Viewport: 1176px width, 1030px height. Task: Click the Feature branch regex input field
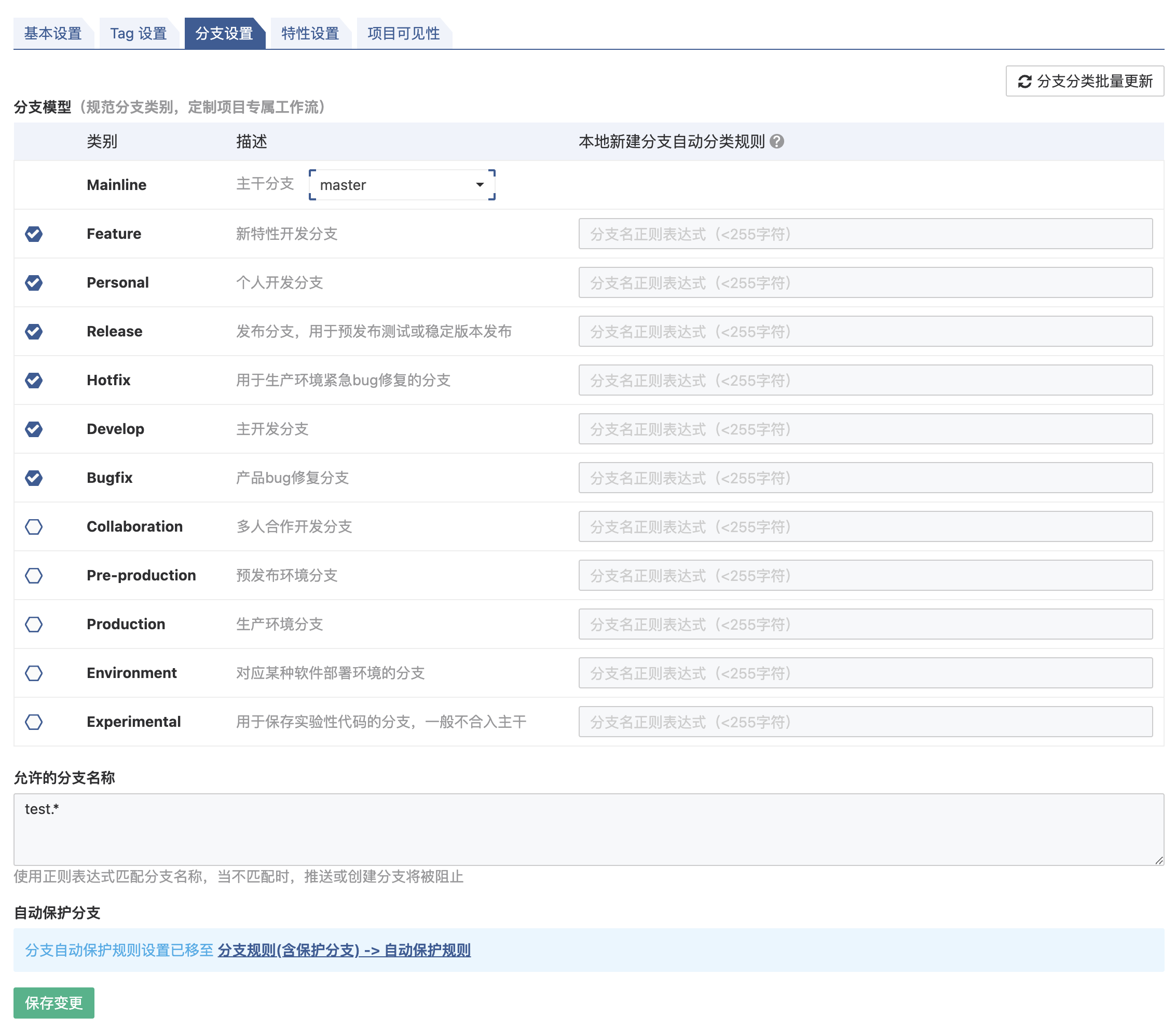click(865, 234)
